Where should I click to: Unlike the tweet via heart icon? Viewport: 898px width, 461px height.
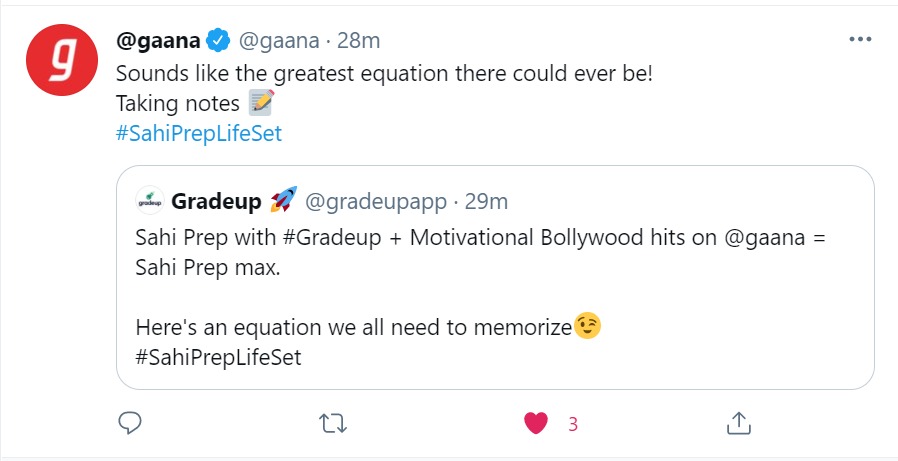(536, 424)
